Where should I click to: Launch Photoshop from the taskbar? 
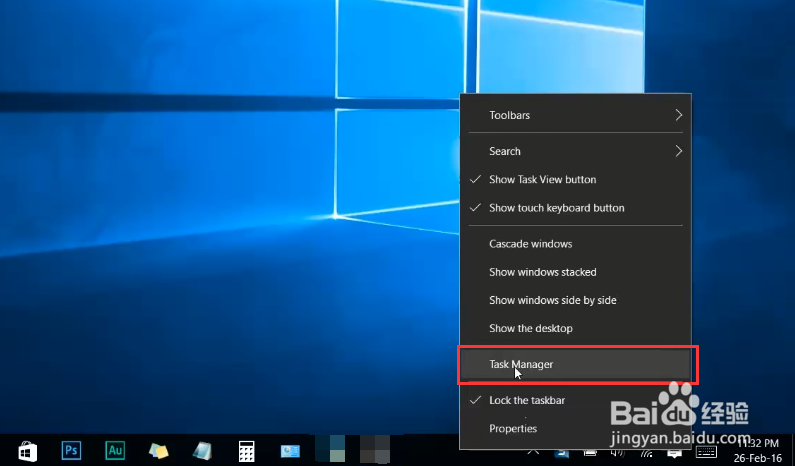(x=71, y=450)
